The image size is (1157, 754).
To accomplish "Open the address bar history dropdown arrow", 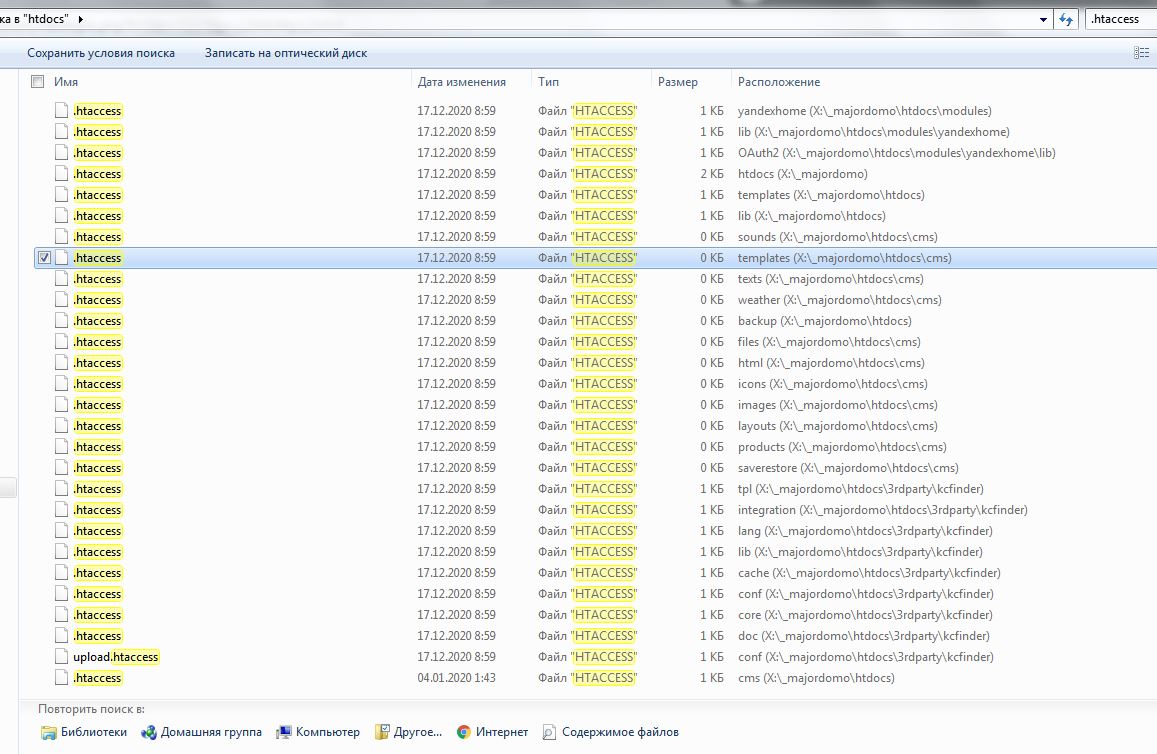I will click(1043, 19).
